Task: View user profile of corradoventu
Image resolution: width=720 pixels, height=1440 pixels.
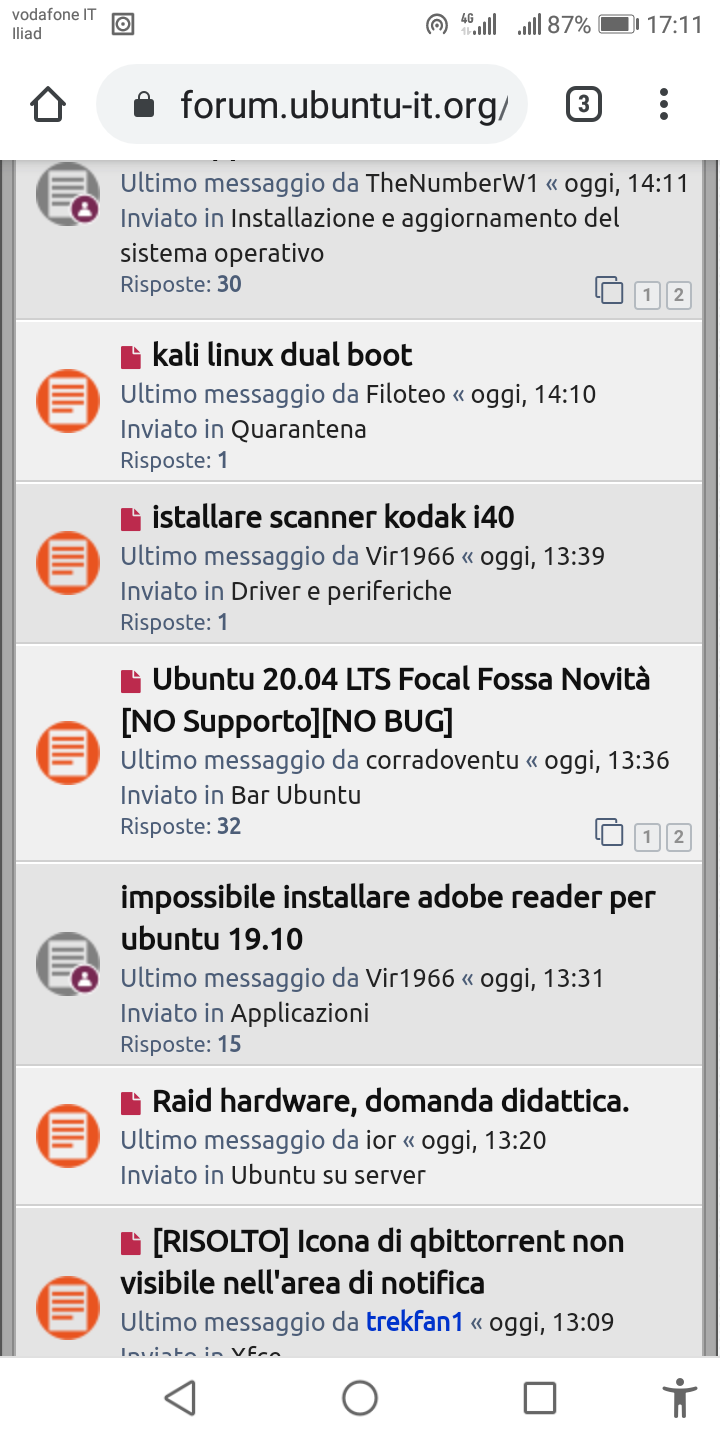Action: (x=443, y=760)
